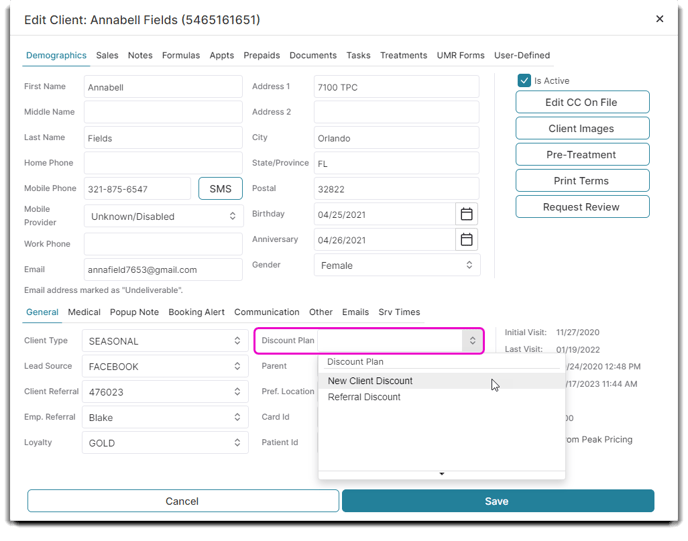This screenshot has width=688, height=541.
Task: Expand the Emp. Referral dropdown
Action: point(165,417)
